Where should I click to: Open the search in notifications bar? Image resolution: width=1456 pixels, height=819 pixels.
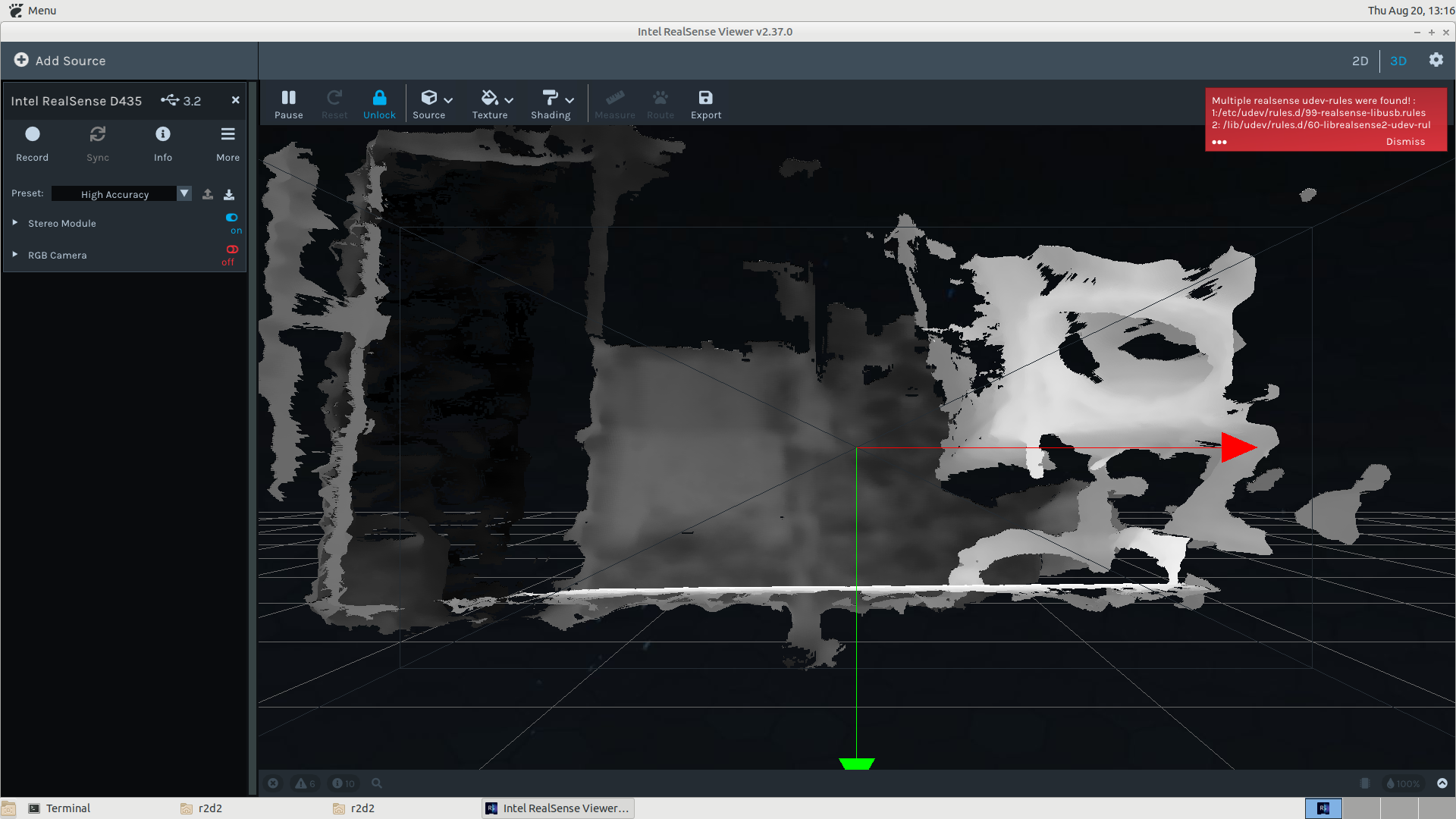tap(377, 783)
